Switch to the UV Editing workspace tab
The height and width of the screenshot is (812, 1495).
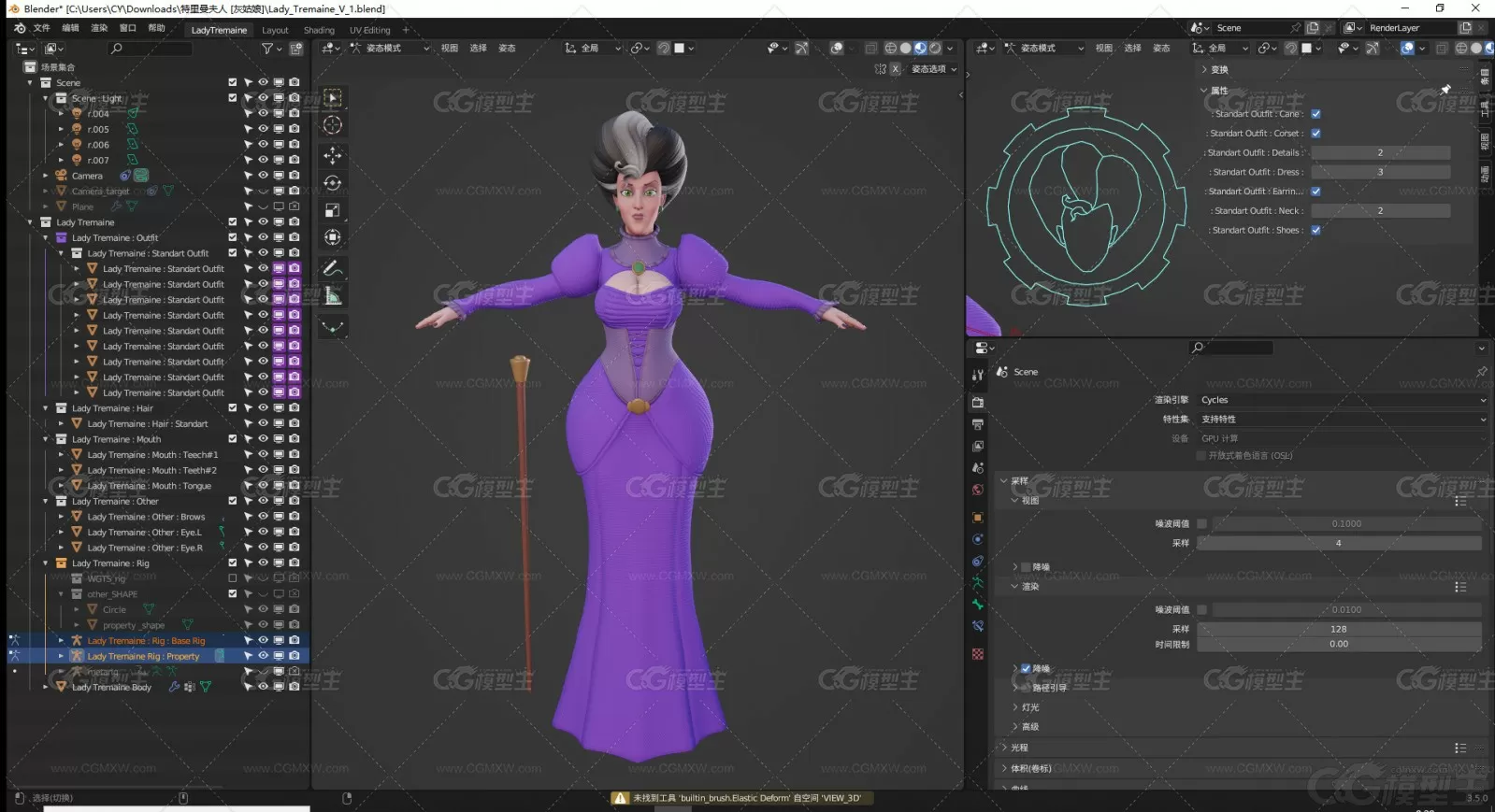369,30
